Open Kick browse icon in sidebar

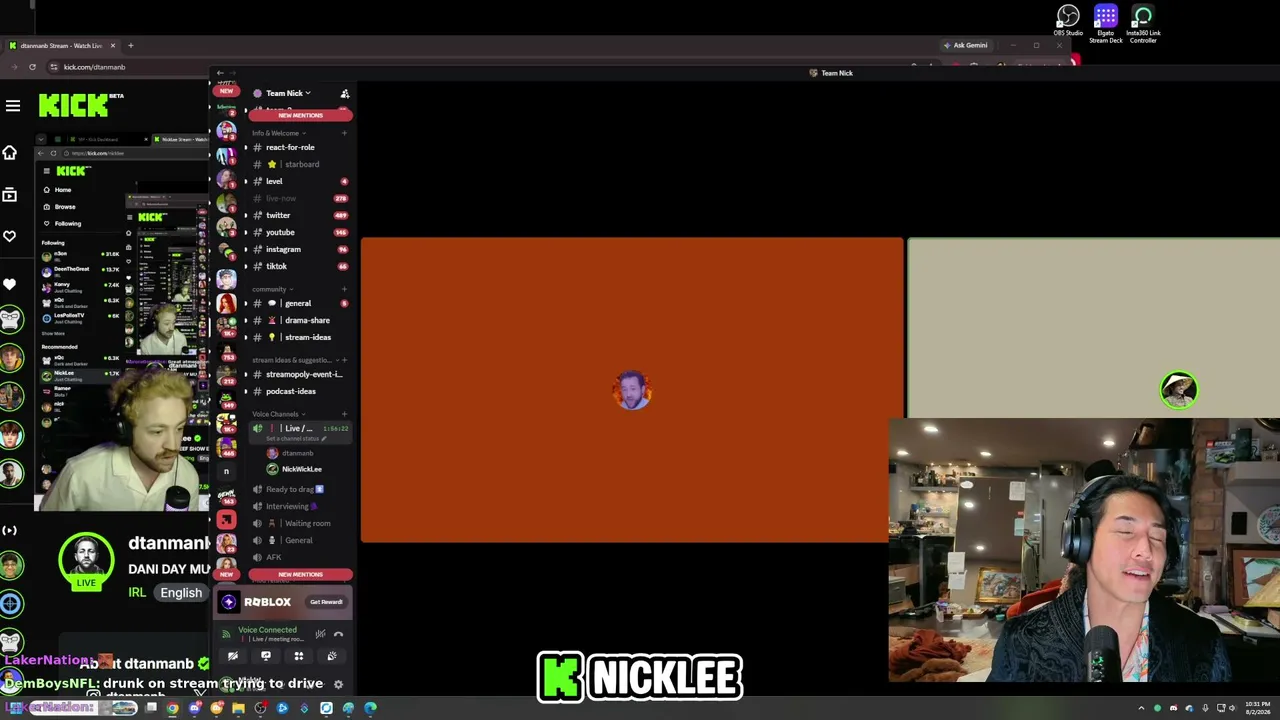pos(10,195)
